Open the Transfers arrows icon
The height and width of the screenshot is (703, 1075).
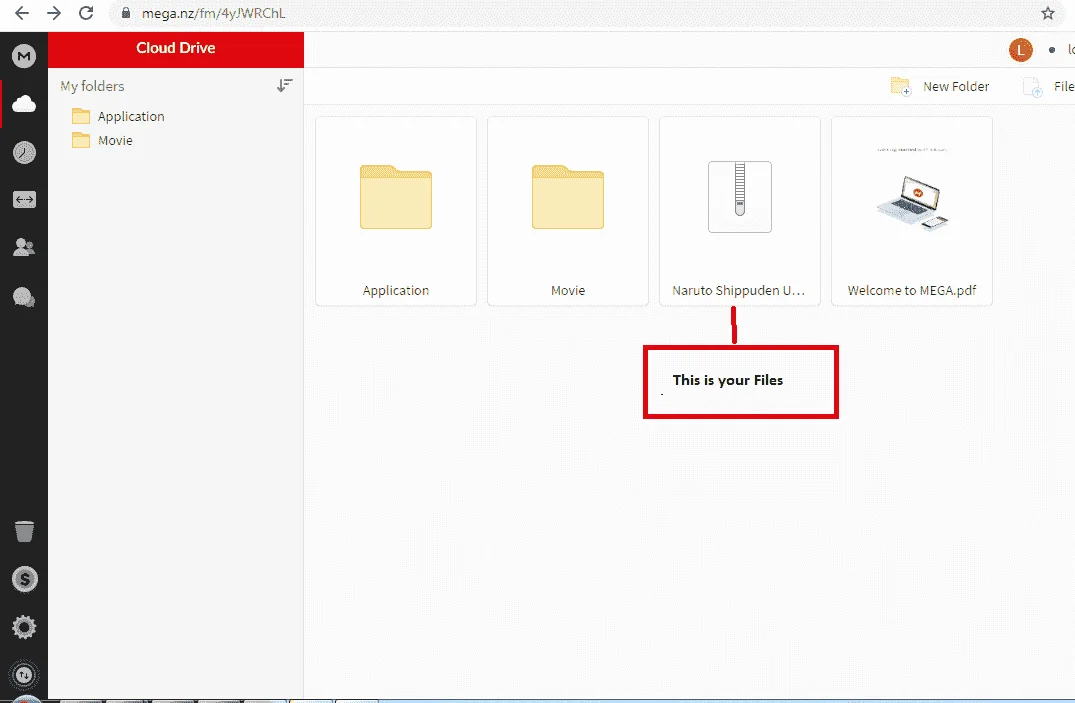[24, 200]
